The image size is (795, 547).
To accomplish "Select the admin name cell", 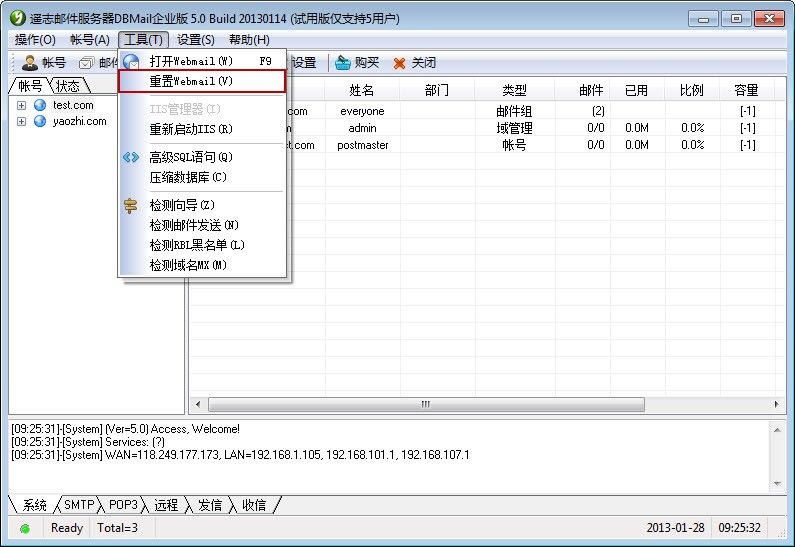I will [362, 128].
